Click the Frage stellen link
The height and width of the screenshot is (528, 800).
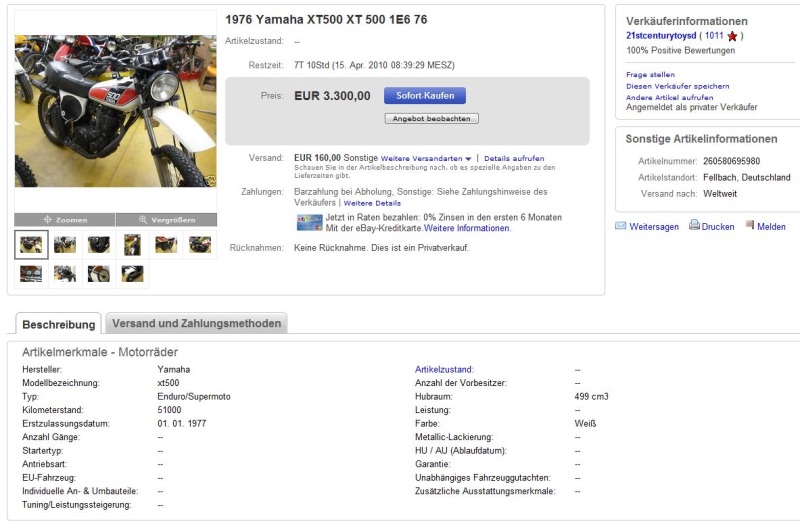tap(650, 74)
